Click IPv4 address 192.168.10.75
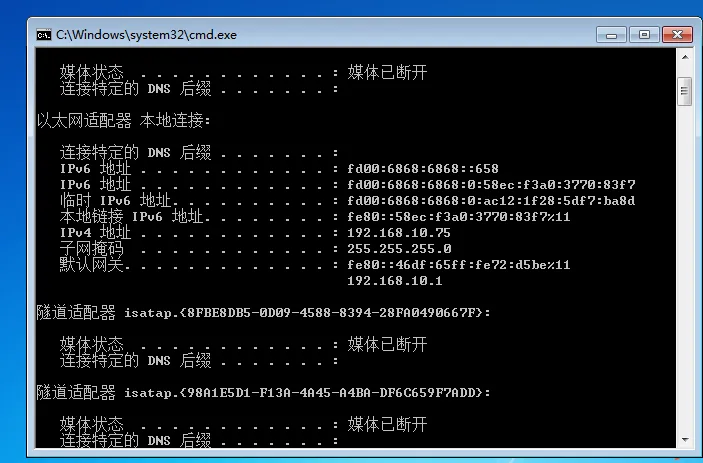Image resolution: width=703 pixels, height=463 pixels. click(399, 233)
